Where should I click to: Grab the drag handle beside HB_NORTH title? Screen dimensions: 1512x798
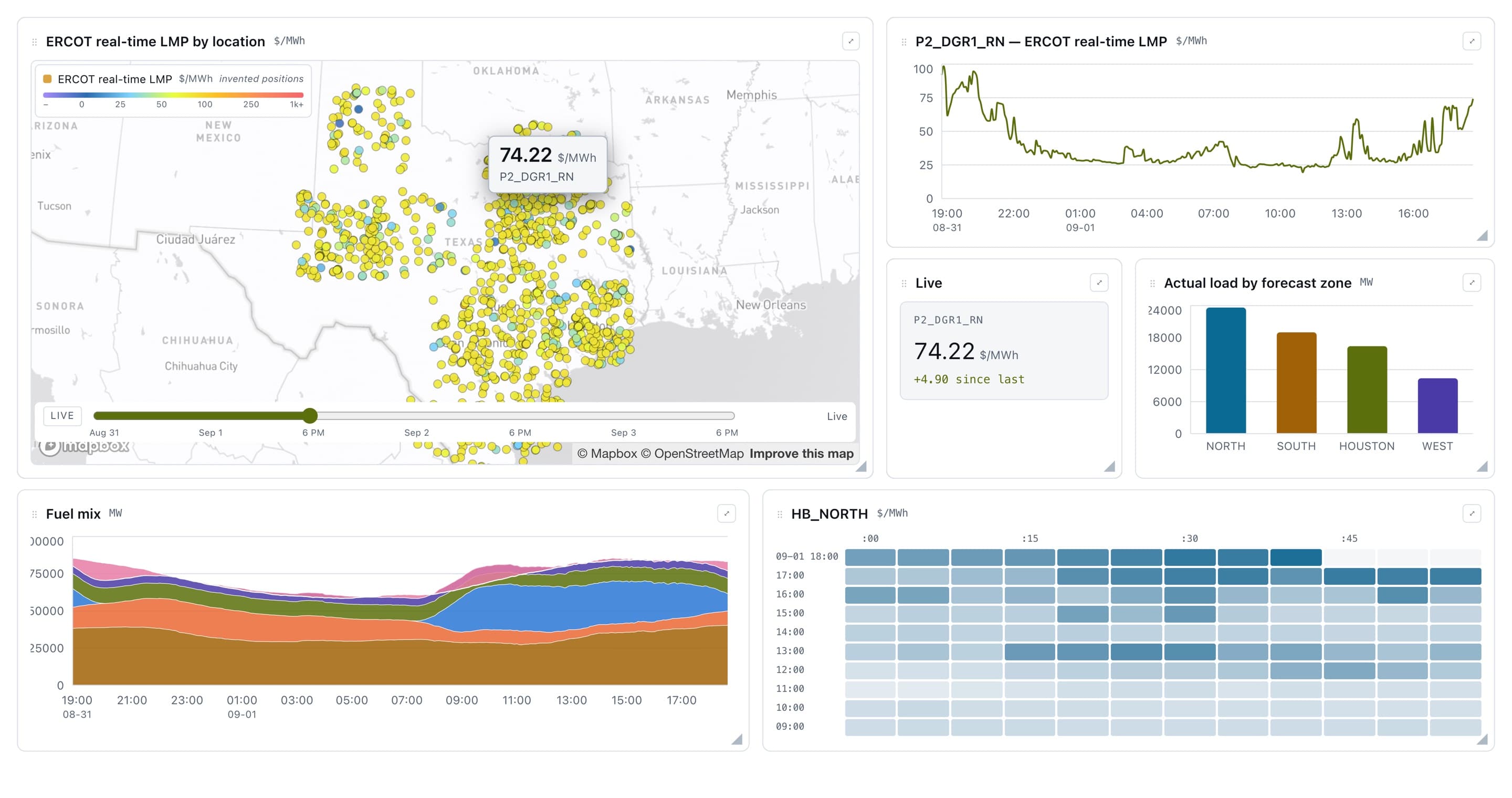780,514
